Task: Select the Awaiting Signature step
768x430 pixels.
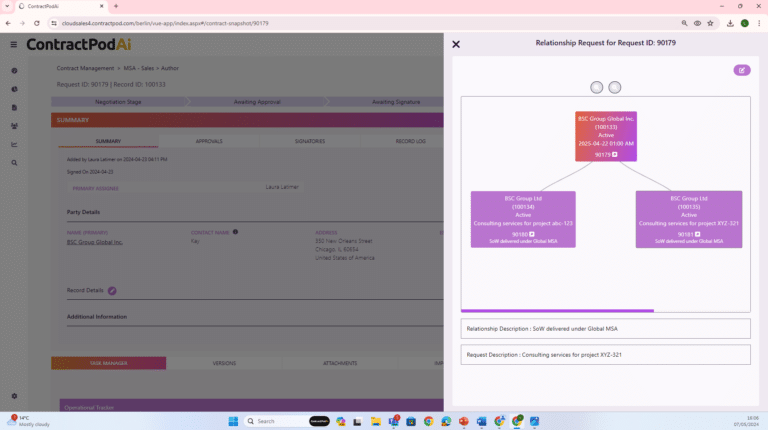Action: click(396, 102)
